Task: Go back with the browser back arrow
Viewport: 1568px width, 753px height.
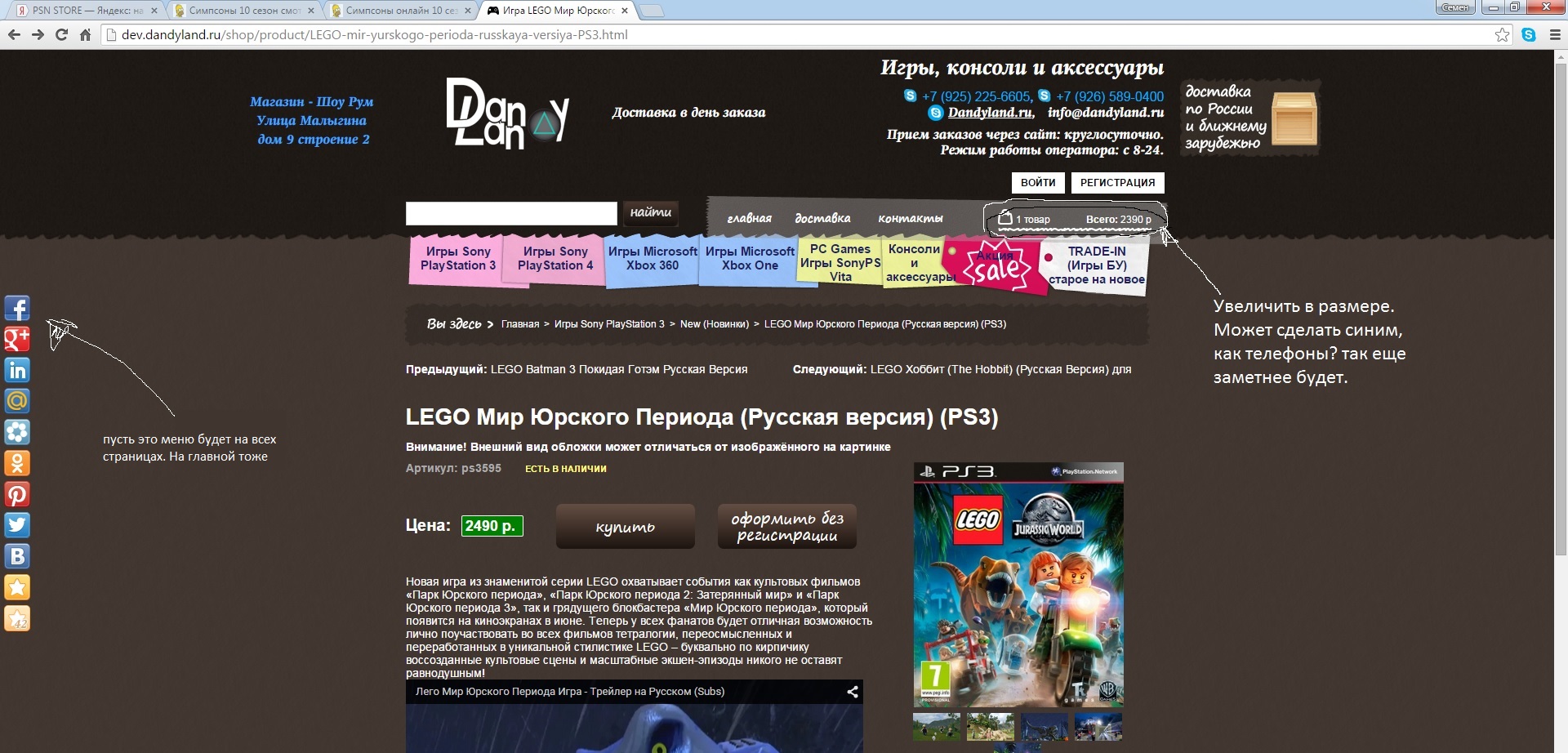Action: click(x=14, y=34)
